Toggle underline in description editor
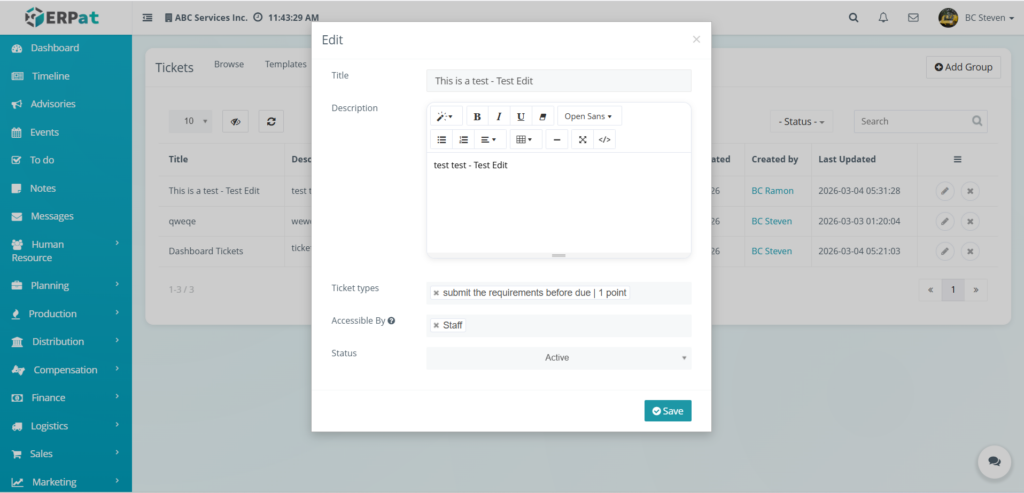This screenshot has width=1024, height=493. pos(520,116)
